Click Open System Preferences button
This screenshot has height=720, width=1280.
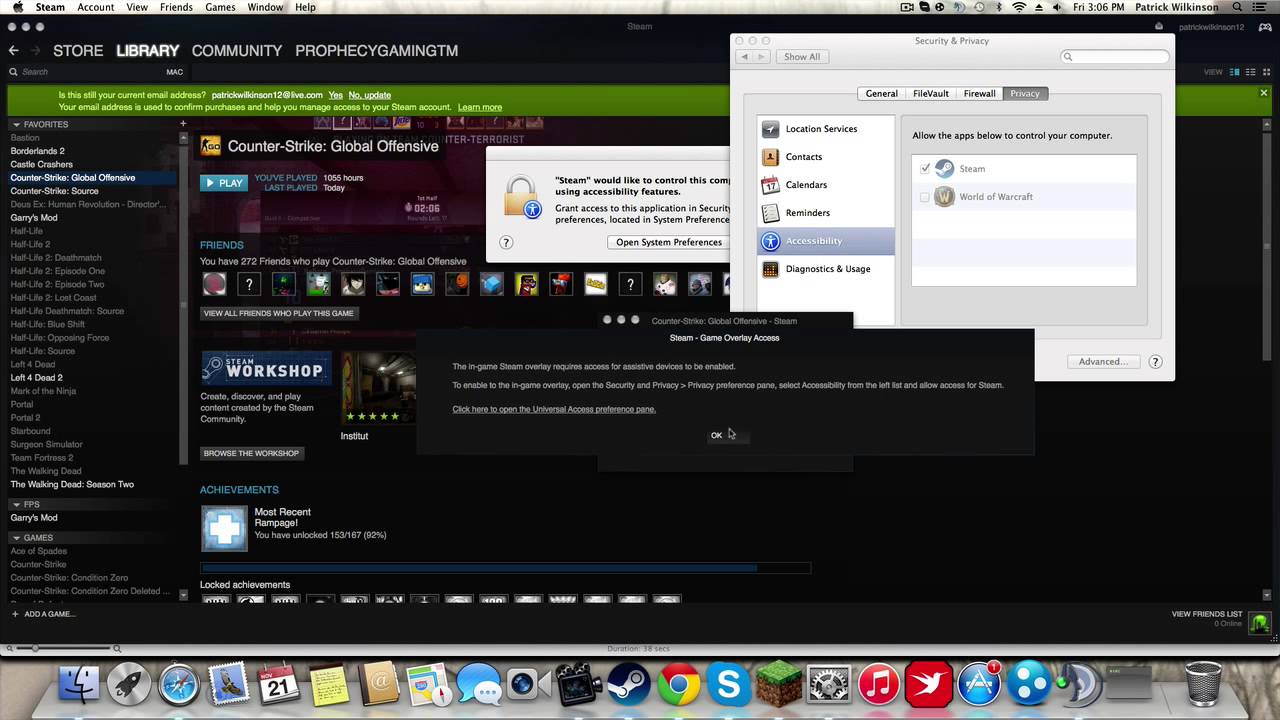(668, 242)
